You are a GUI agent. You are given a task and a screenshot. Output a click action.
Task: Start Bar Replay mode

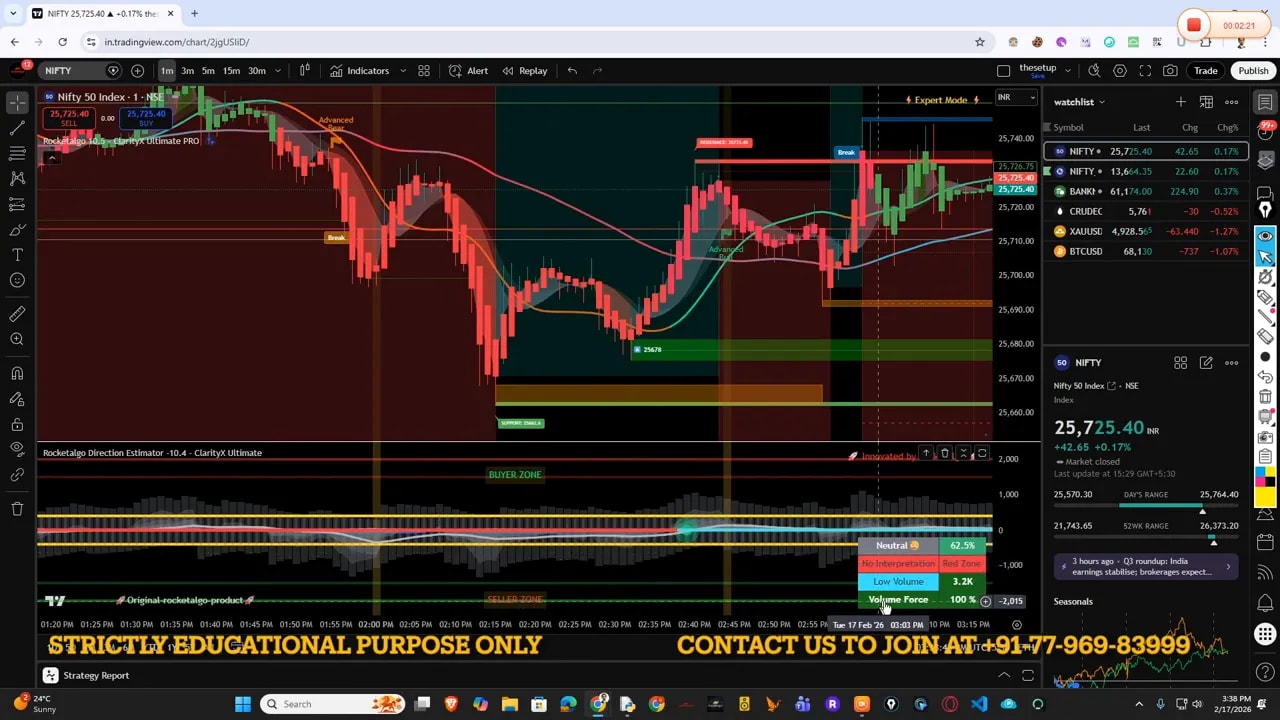(x=524, y=71)
